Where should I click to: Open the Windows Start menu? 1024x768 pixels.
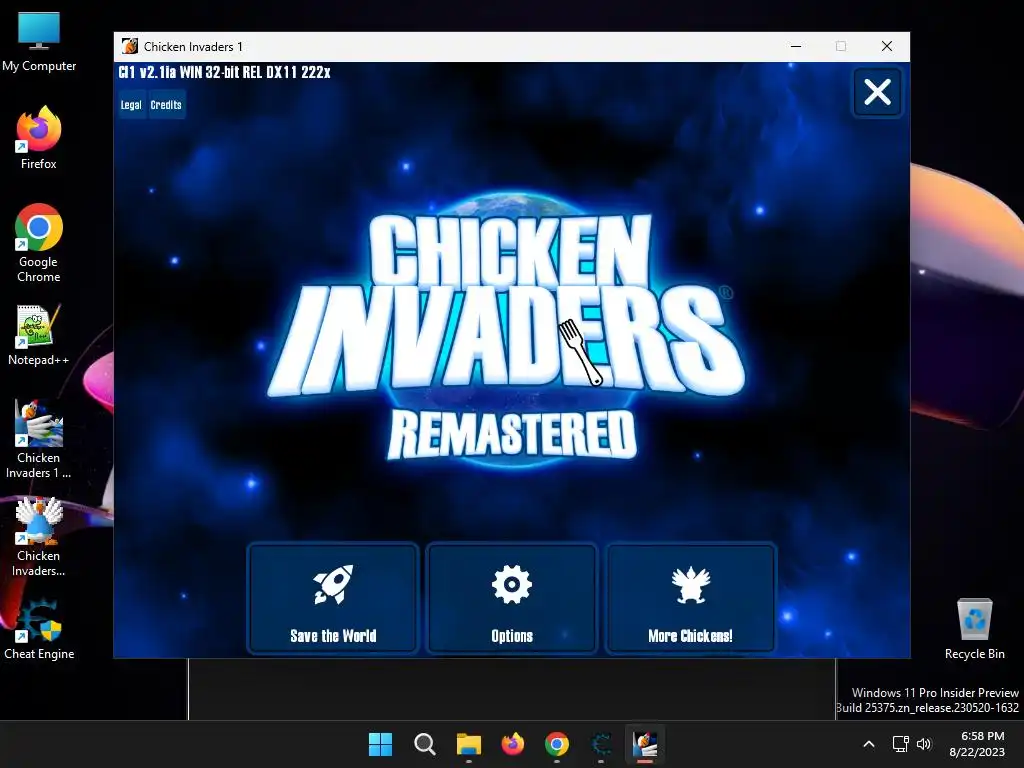tap(381, 744)
